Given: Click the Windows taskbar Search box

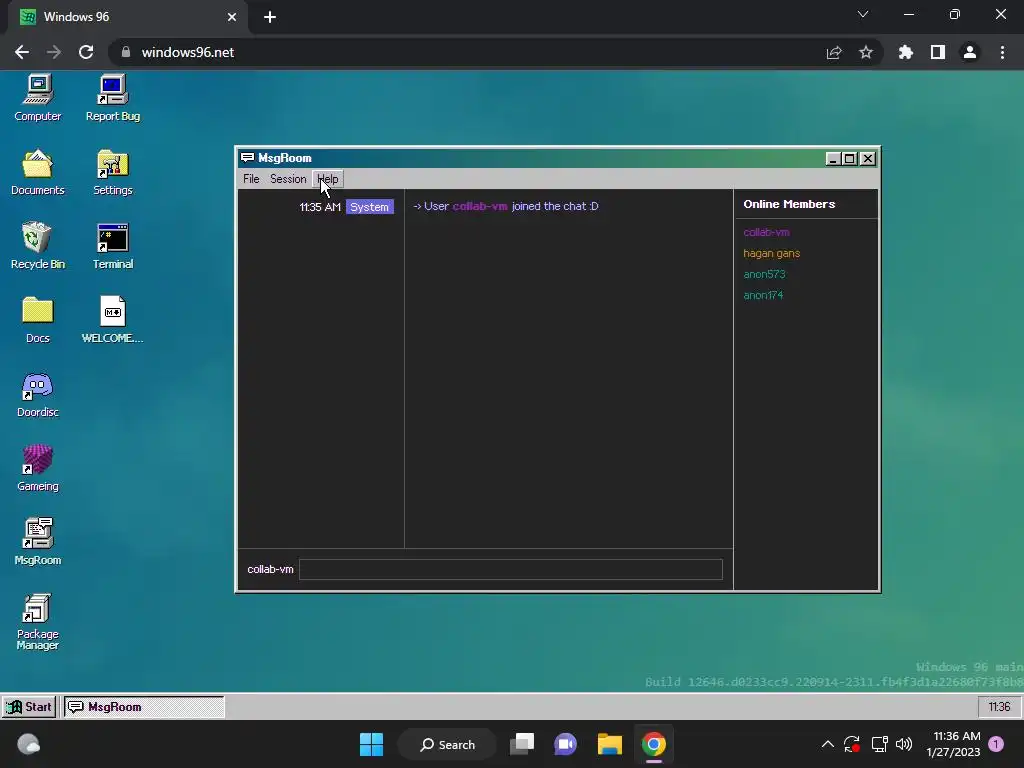Looking at the screenshot, I should [448, 744].
